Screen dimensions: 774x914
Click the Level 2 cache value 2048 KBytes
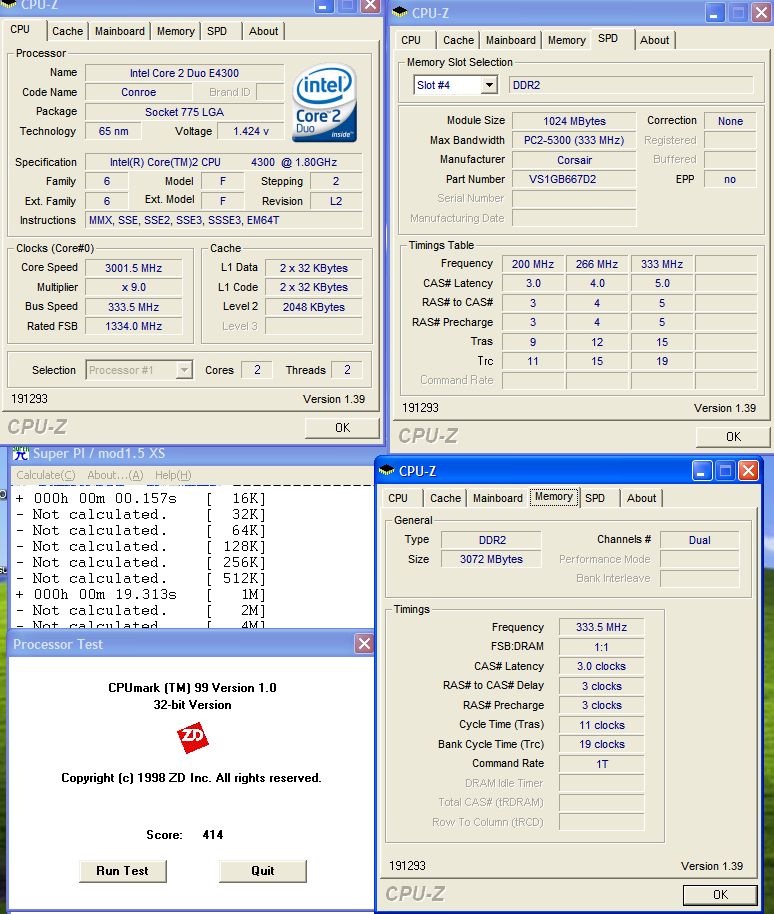[x=314, y=307]
